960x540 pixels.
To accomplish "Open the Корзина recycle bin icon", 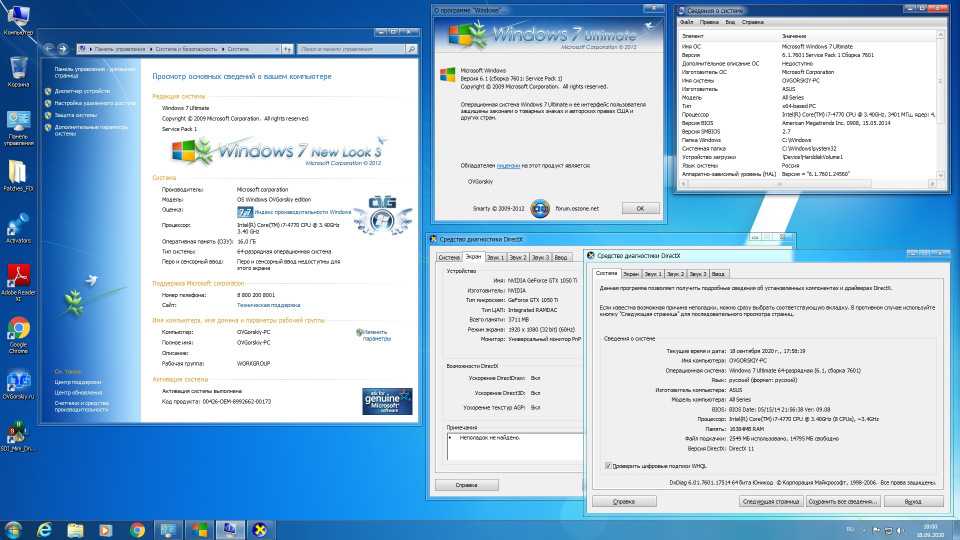I will 18,71.
